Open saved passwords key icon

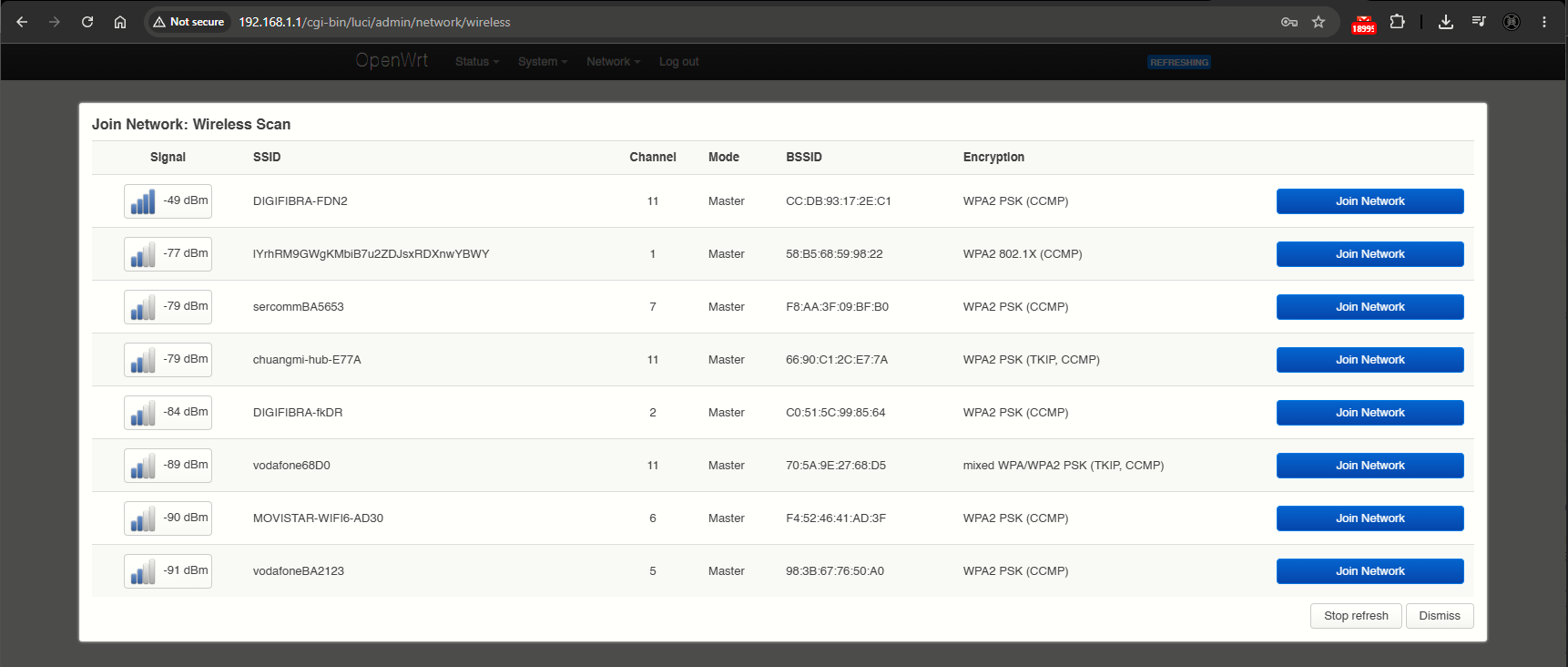[1289, 22]
